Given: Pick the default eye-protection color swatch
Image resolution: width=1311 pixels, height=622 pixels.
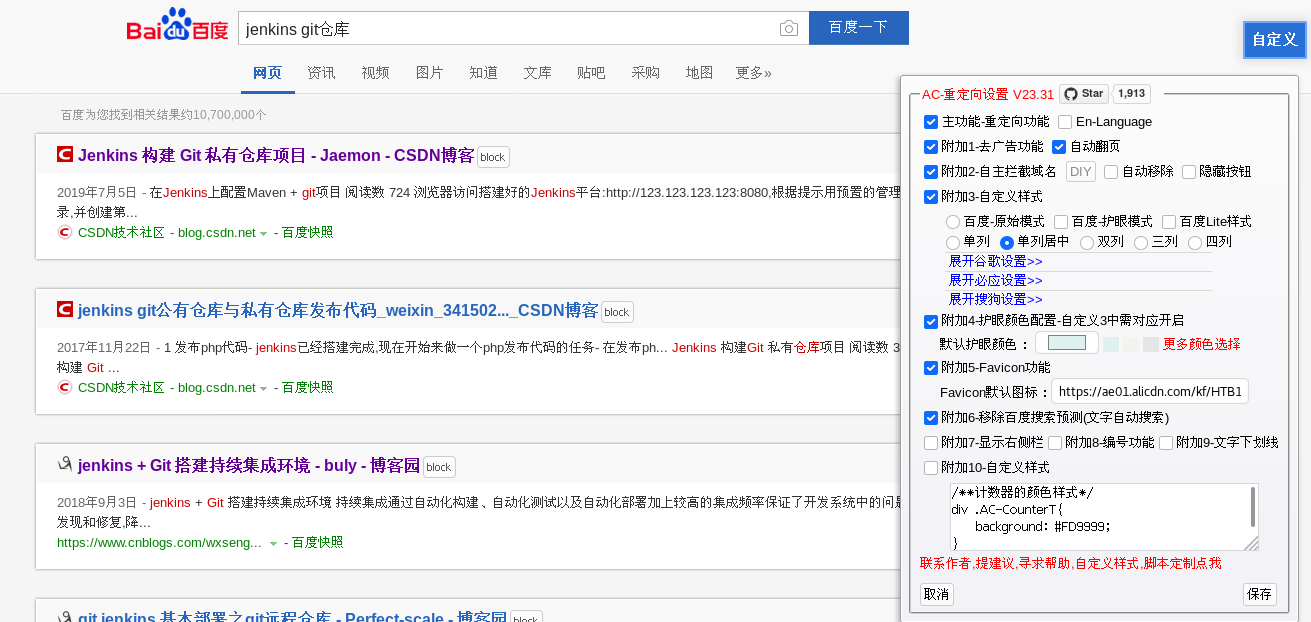Looking at the screenshot, I should pos(1067,343).
